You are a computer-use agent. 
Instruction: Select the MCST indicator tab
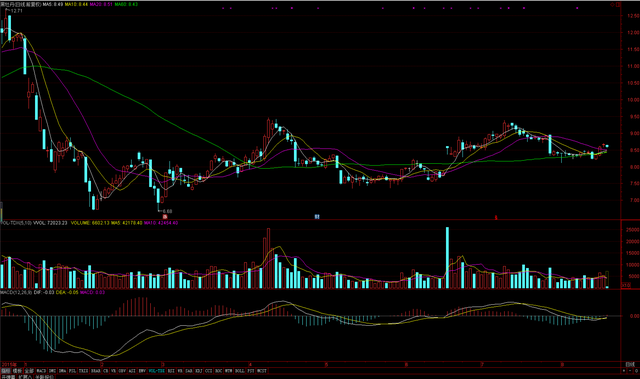pyautogui.click(x=262, y=371)
